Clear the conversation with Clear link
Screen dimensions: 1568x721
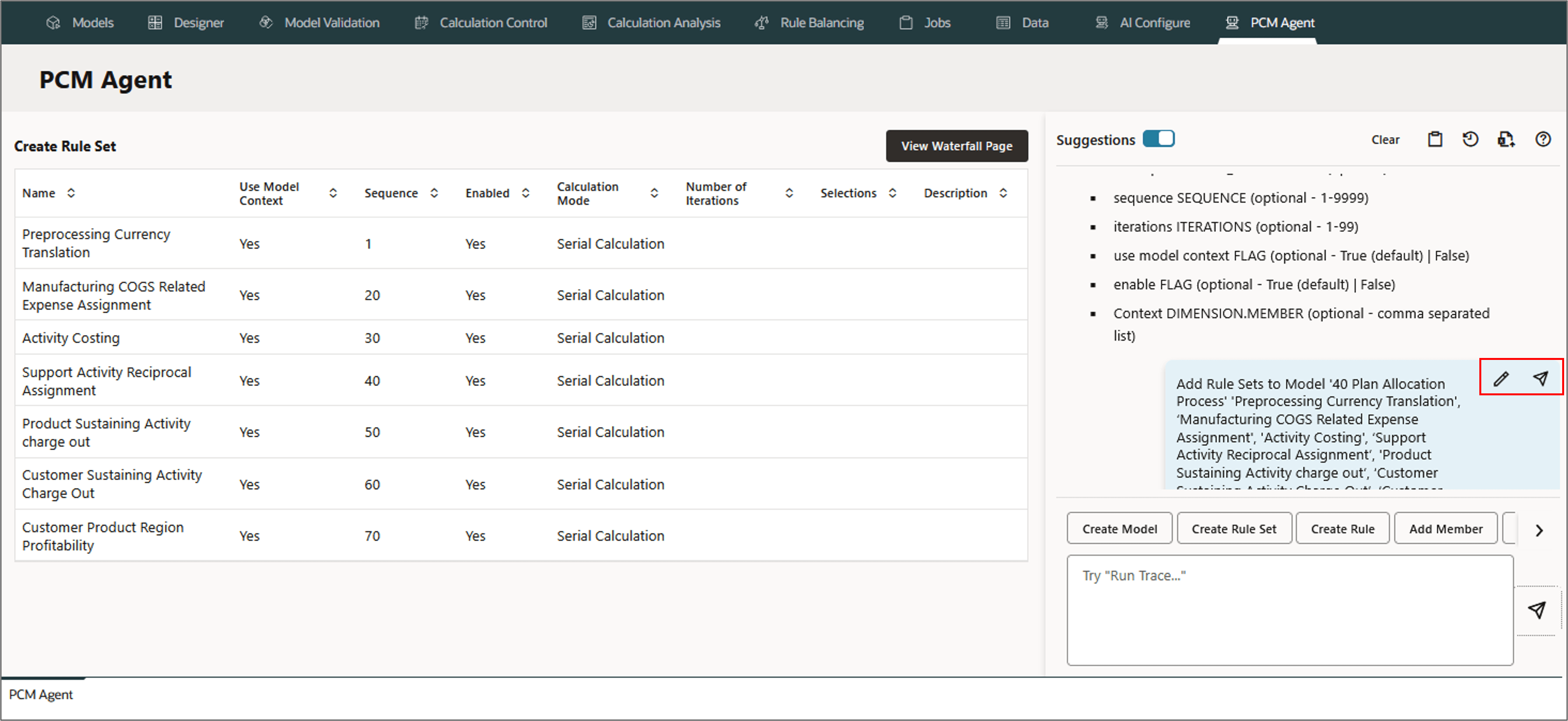click(x=1385, y=139)
